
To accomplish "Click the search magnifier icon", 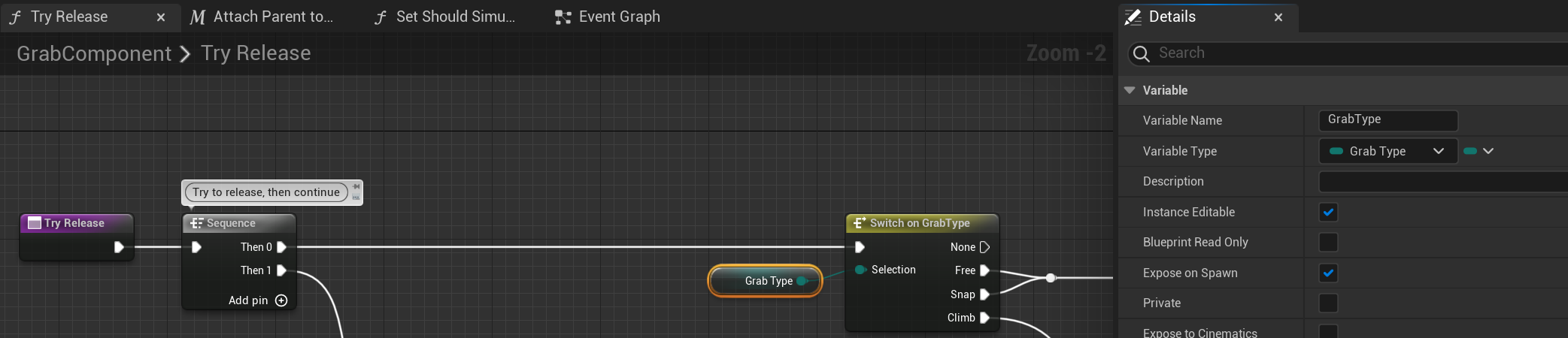I will (x=1141, y=53).
